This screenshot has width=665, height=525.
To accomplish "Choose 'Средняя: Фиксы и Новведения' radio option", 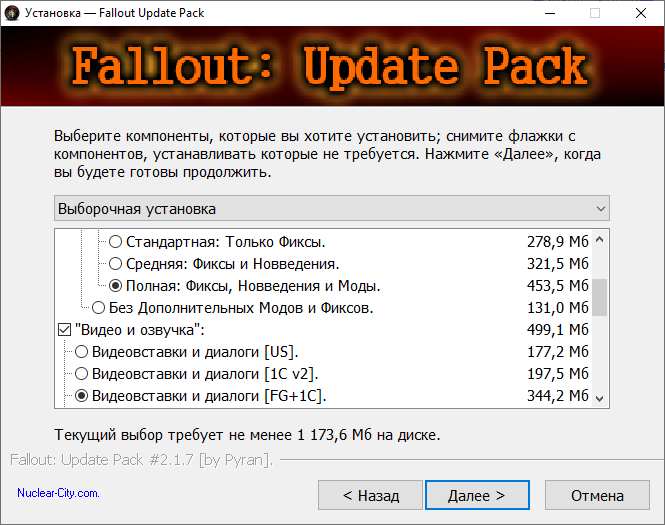I will click(115, 264).
